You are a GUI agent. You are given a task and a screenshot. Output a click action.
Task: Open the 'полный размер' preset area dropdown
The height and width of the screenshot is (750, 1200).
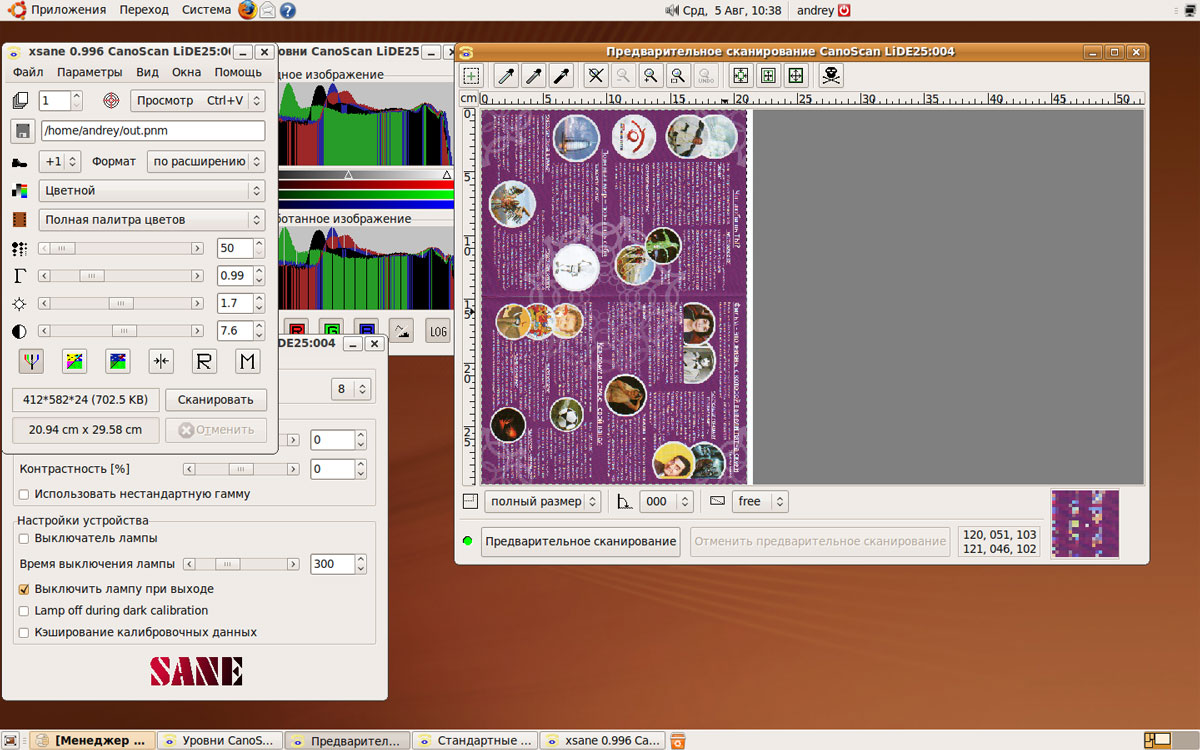click(542, 501)
